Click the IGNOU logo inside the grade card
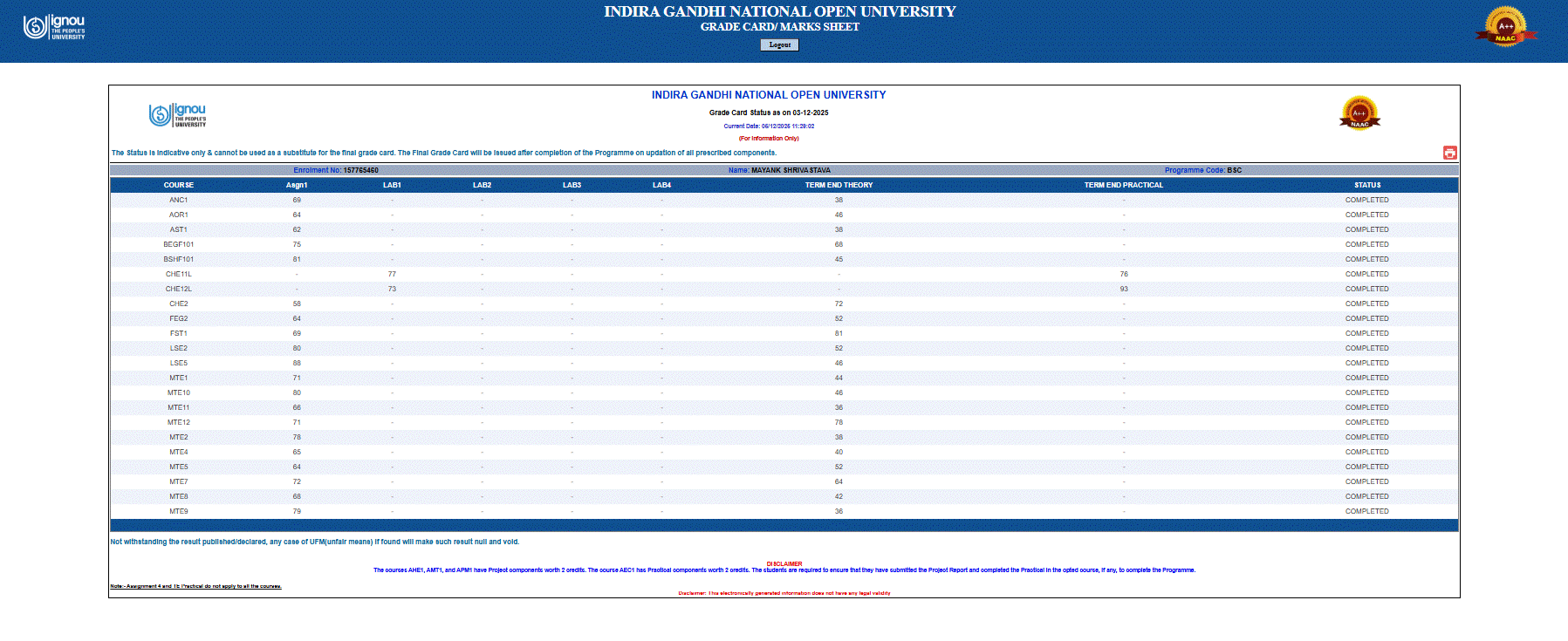 pyautogui.click(x=178, y=115)
